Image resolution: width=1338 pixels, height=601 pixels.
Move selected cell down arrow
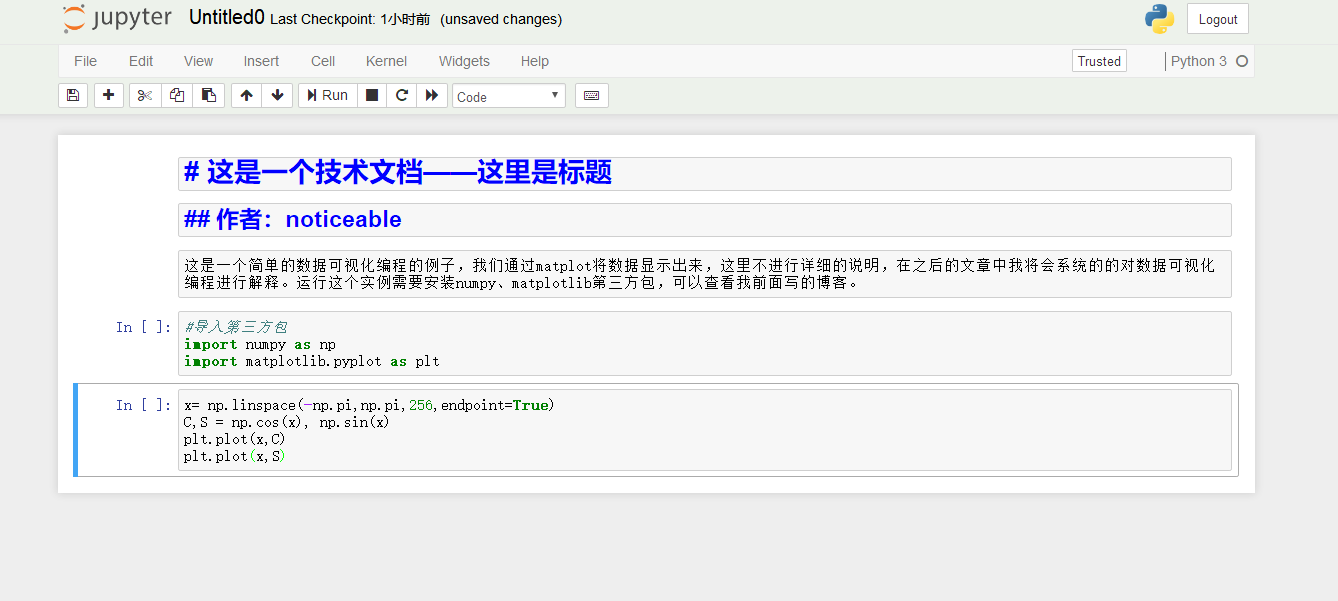(278, 95)
